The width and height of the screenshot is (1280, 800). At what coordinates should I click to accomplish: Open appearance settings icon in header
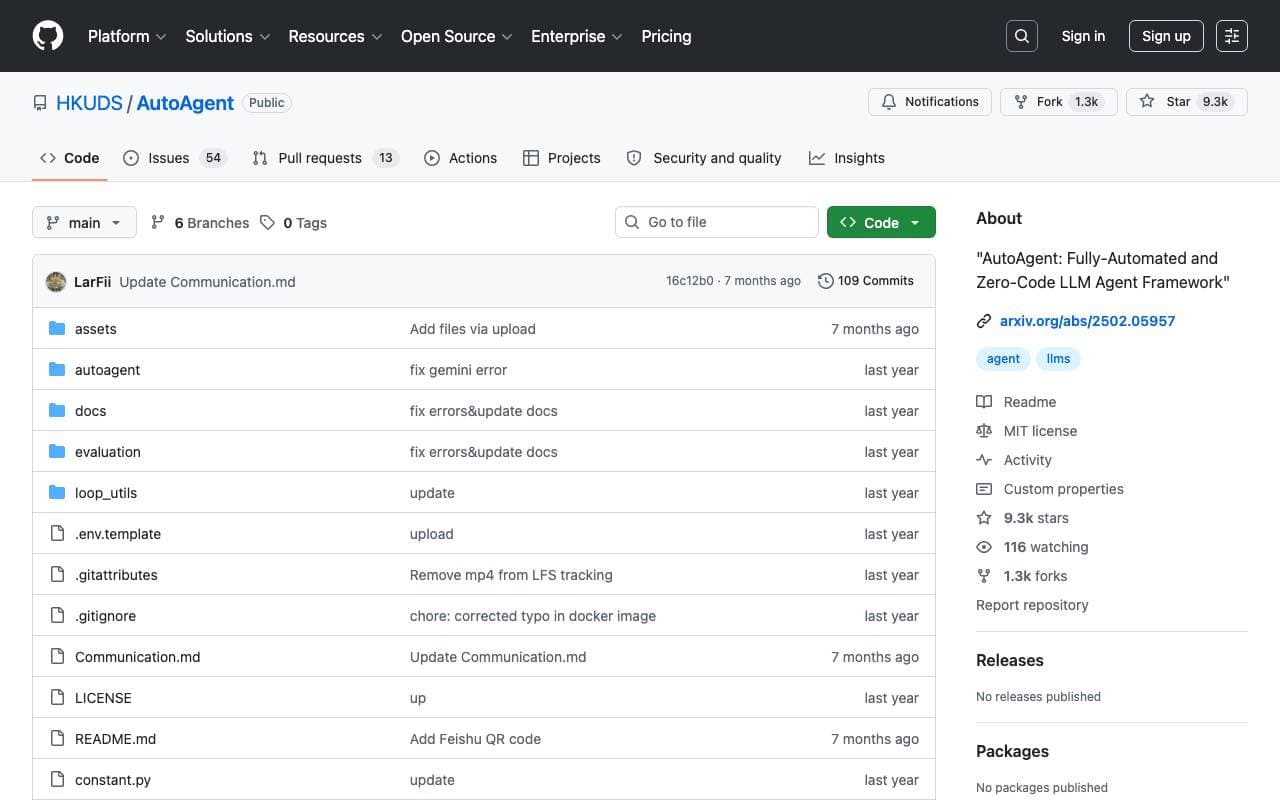click(1232, 36)
